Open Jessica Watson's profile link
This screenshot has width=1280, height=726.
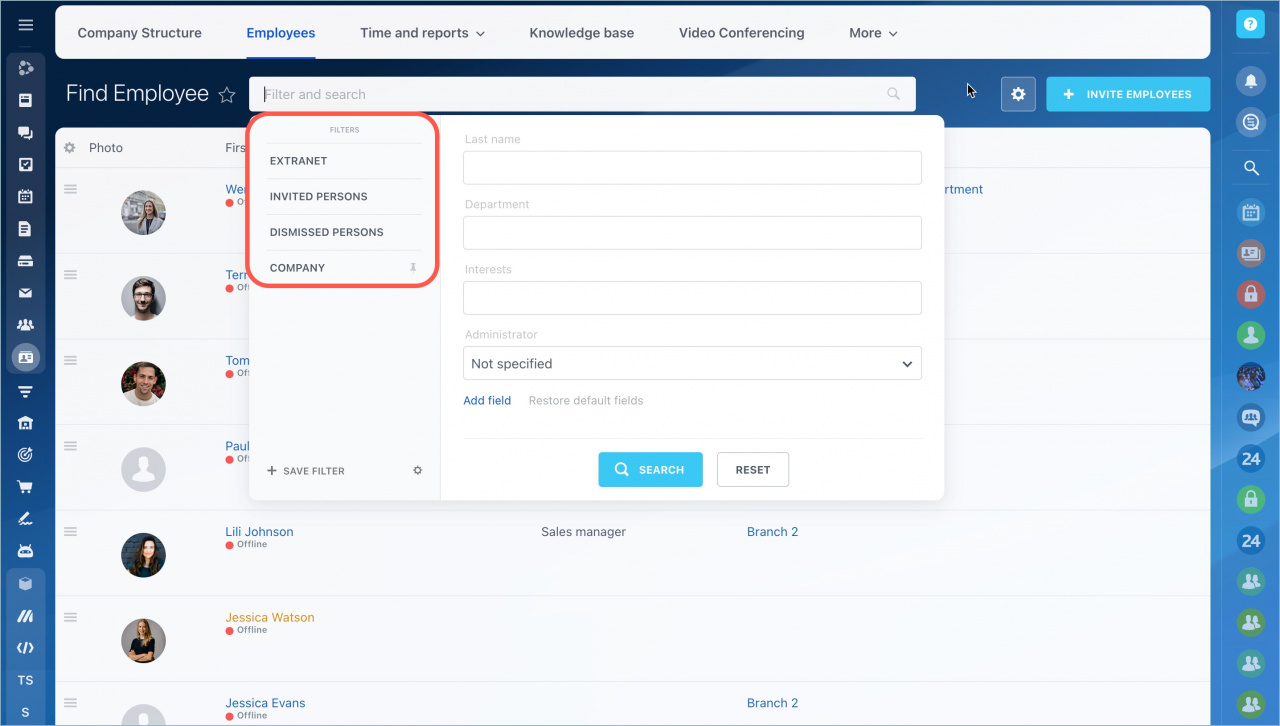270,618
